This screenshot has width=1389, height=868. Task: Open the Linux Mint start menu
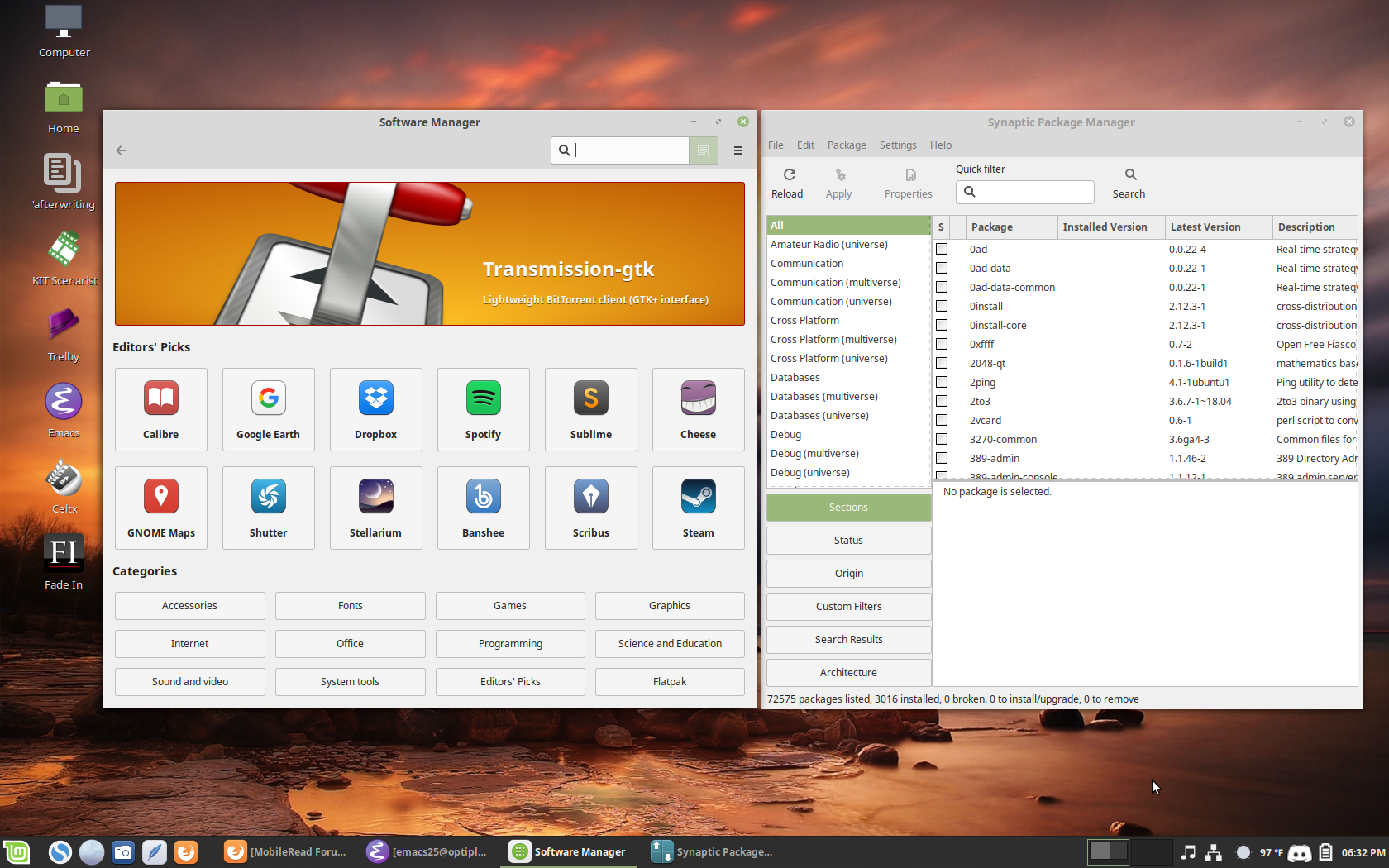pos(17,851)
